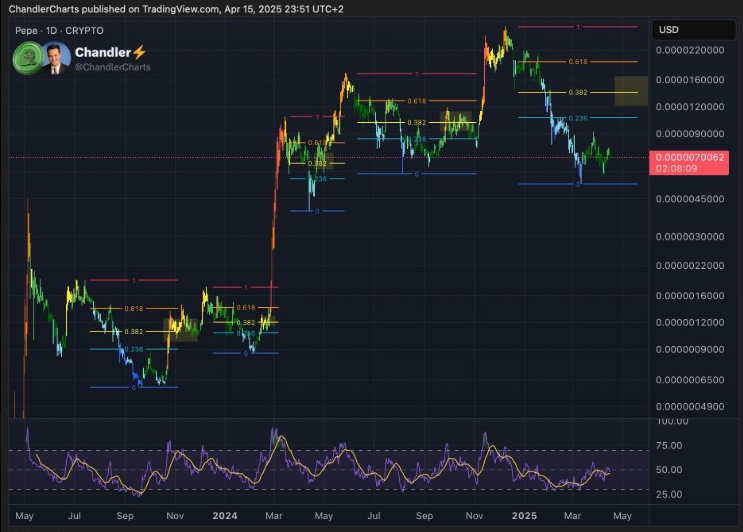Click RSI scale value 25.00
The height and width of the screenshot is (532, 743).
tap(669, 495)
